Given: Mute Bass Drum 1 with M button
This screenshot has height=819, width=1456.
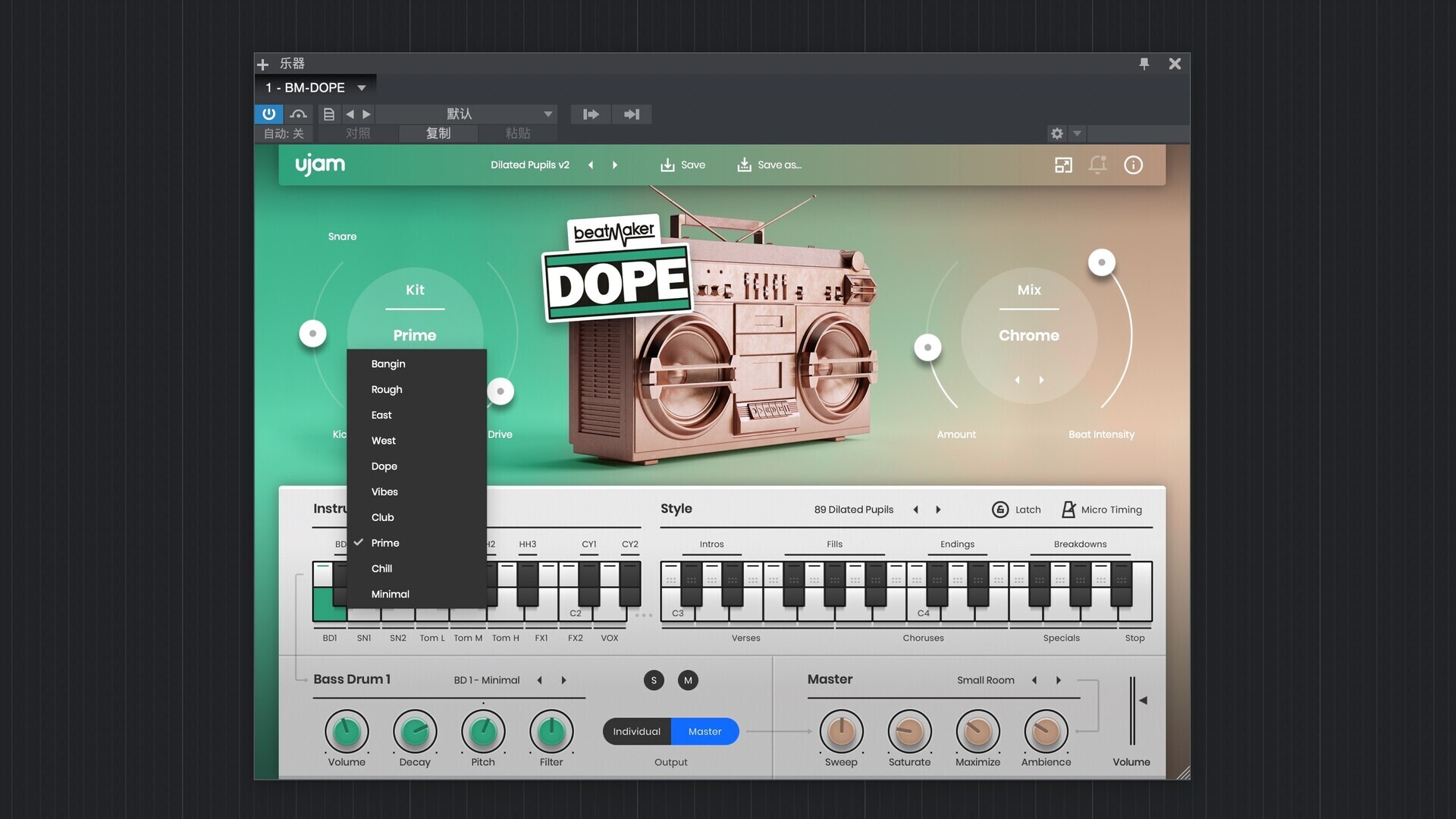Looking at the screenshot, I should 688,680.
